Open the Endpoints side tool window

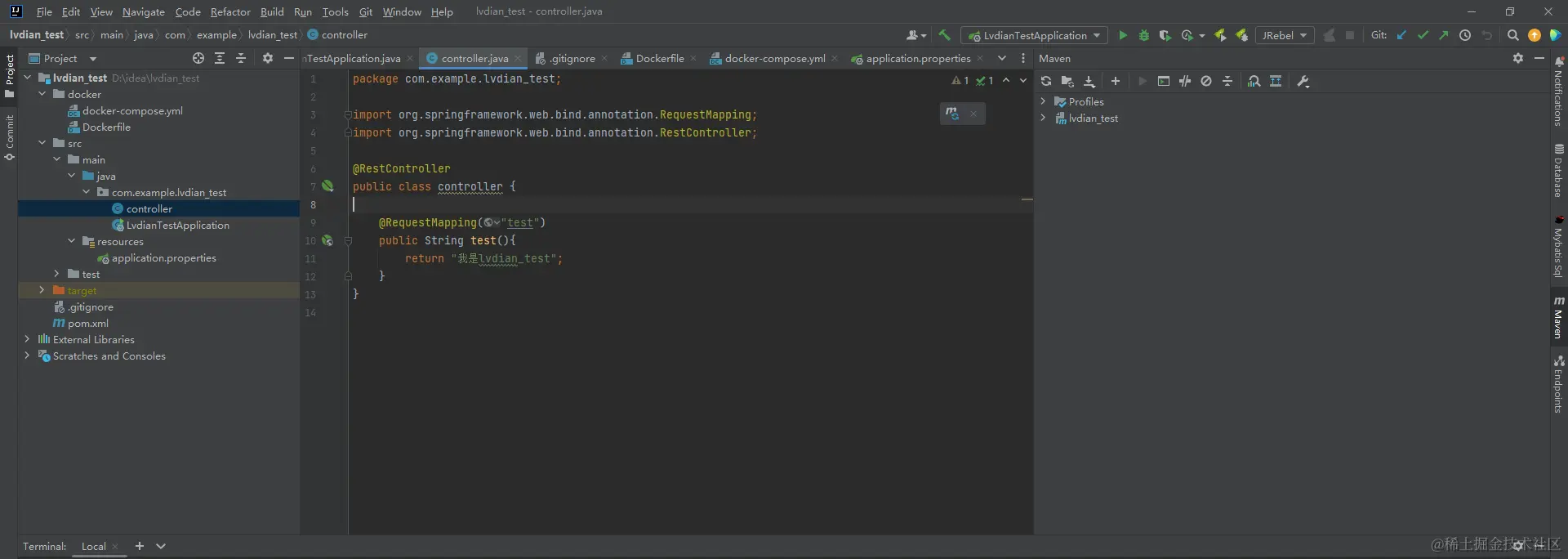point(1559,384)
